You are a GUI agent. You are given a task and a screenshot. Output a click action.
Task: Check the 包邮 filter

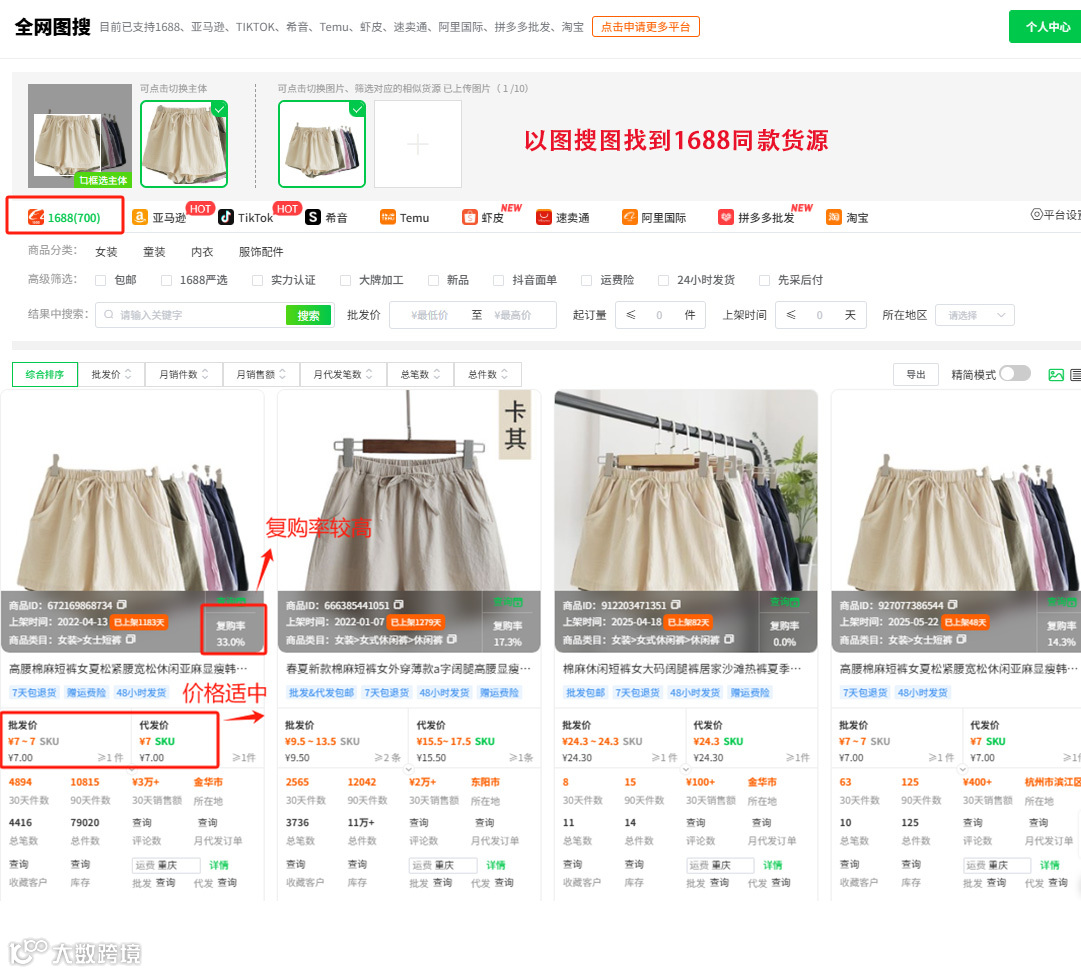coord(101,280)
